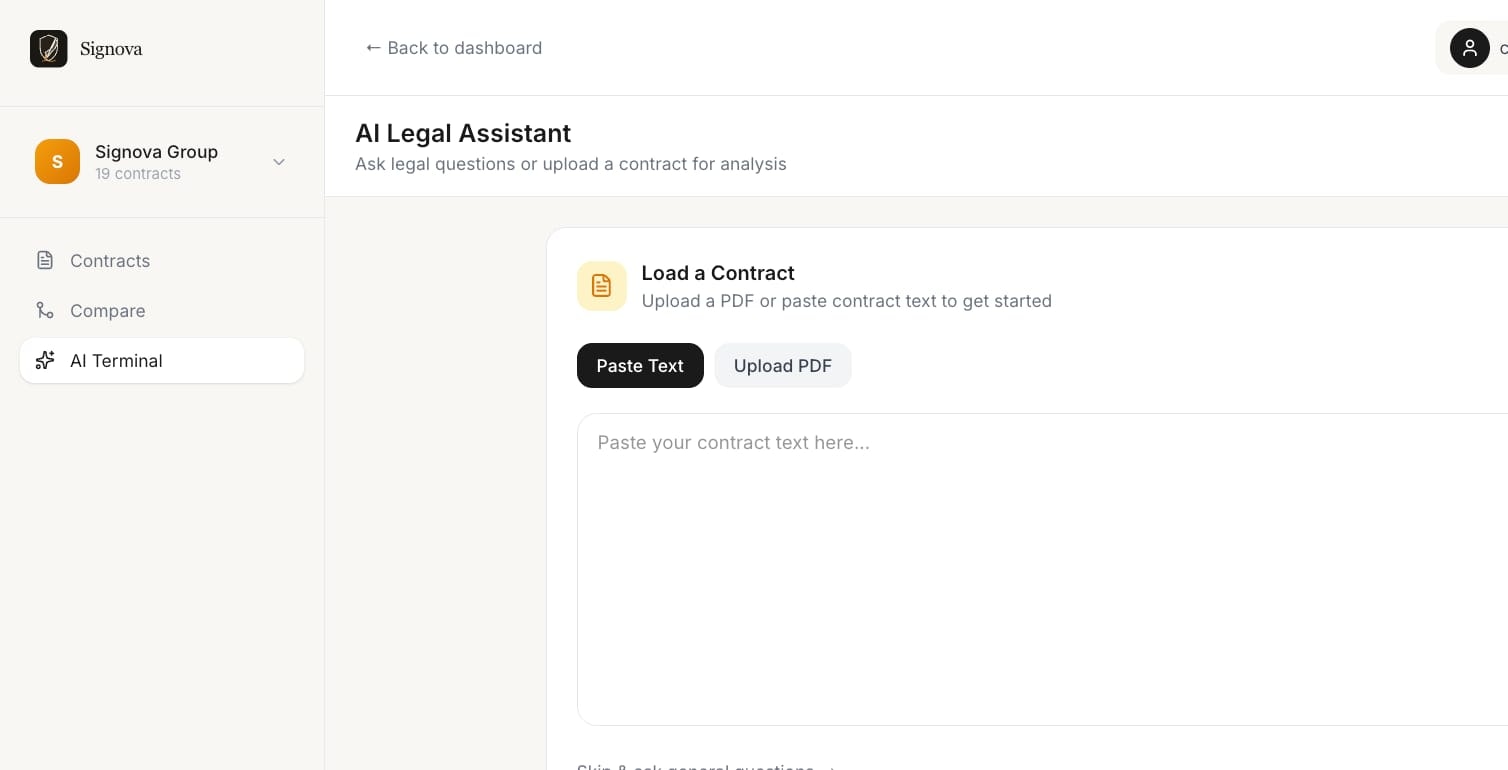Screen dimensions: 1508x770
Task: Click Skip & ask general questions
Action: click(695, 767)
